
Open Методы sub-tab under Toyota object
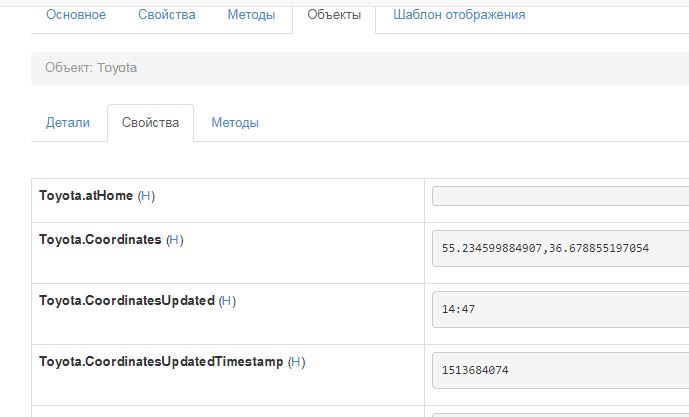pyautogui.click(x=235, y=122)
